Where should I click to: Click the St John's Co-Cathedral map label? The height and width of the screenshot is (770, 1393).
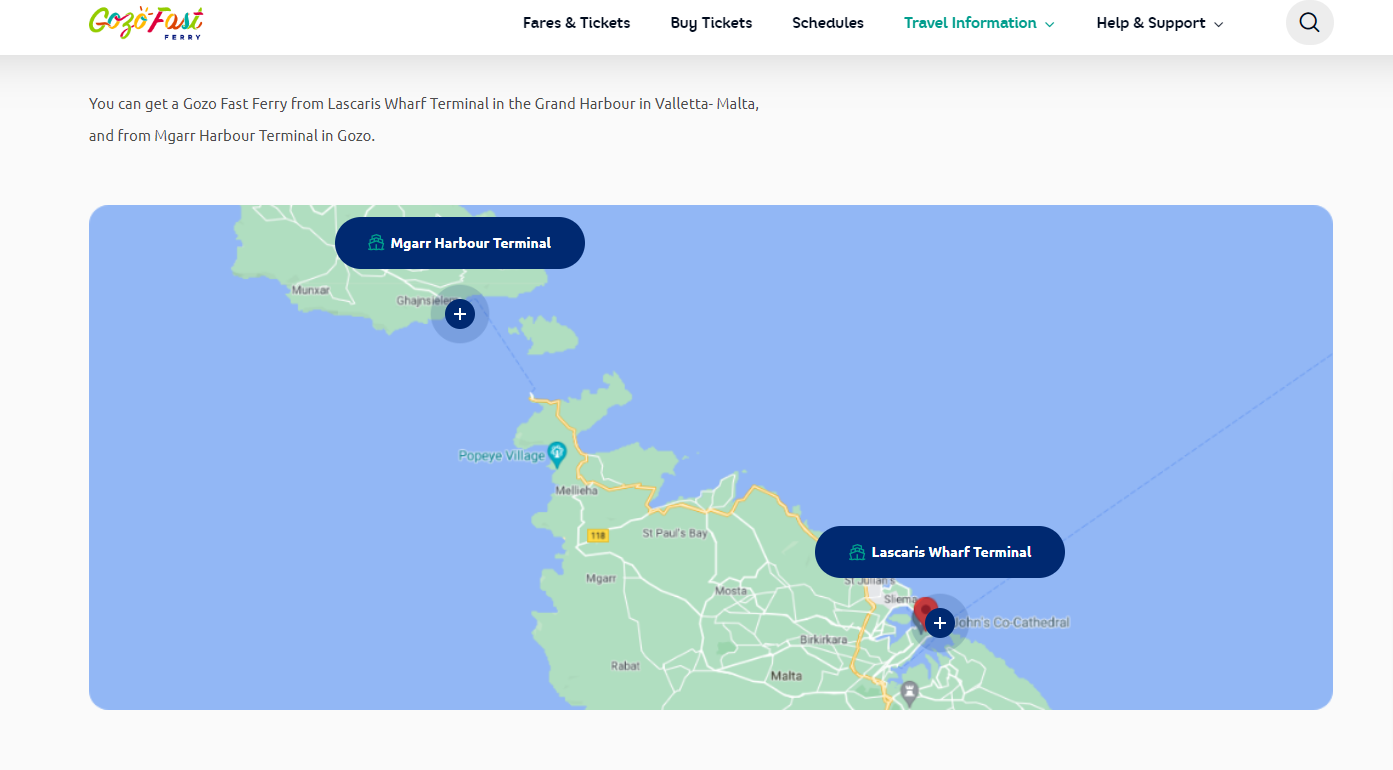(1012, 622)
